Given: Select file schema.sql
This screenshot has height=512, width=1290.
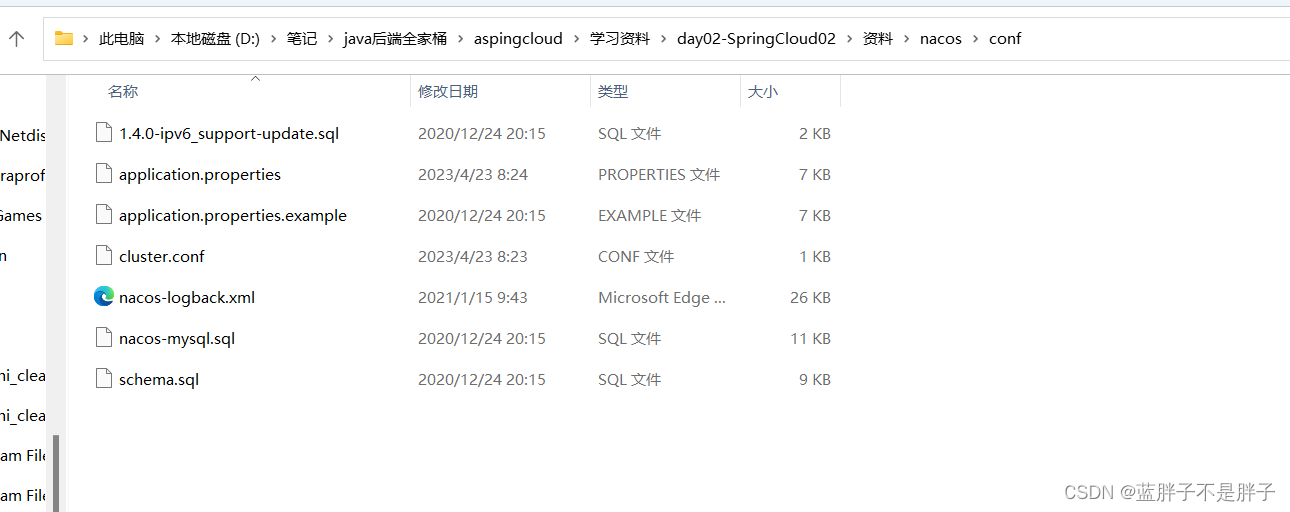Looking at the screenshot, I should coord(159,379).
